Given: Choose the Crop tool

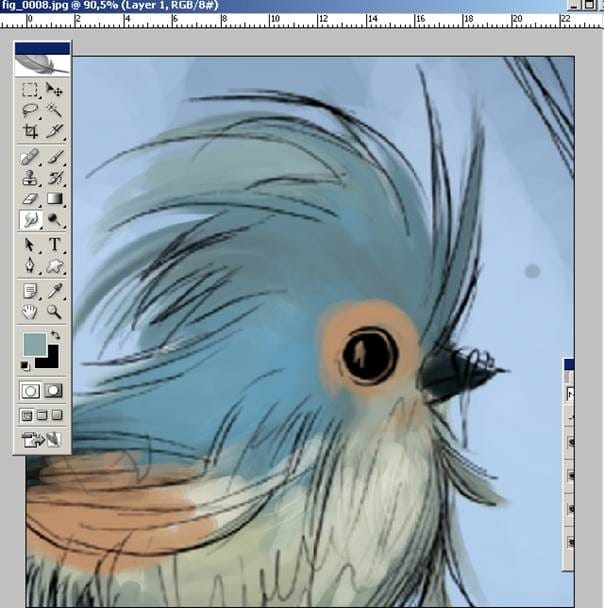Looking at the screenshot, I should (x=30, y=131).
